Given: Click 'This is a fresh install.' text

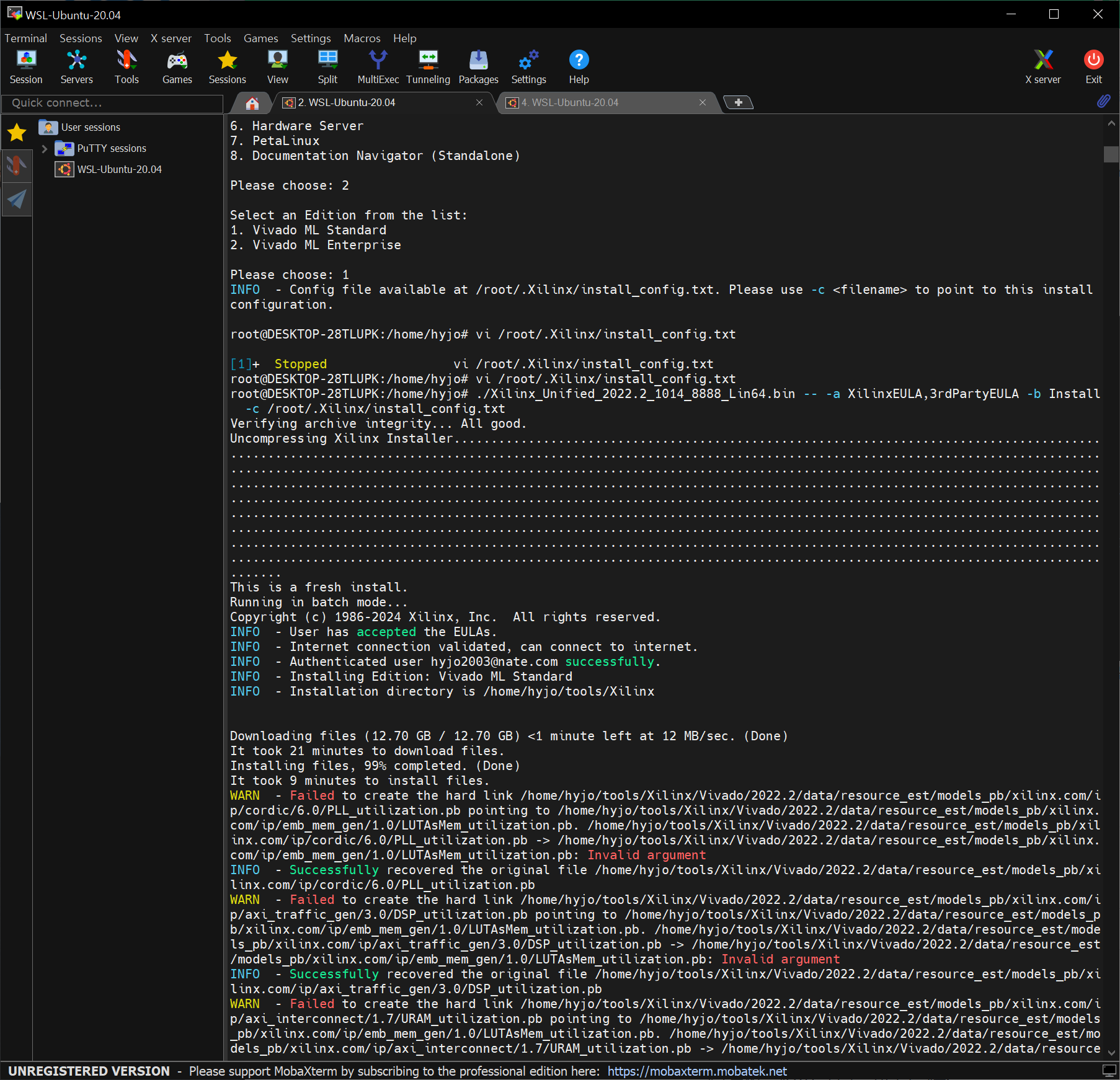Looking at the screenshot, I should click(319, 587).
